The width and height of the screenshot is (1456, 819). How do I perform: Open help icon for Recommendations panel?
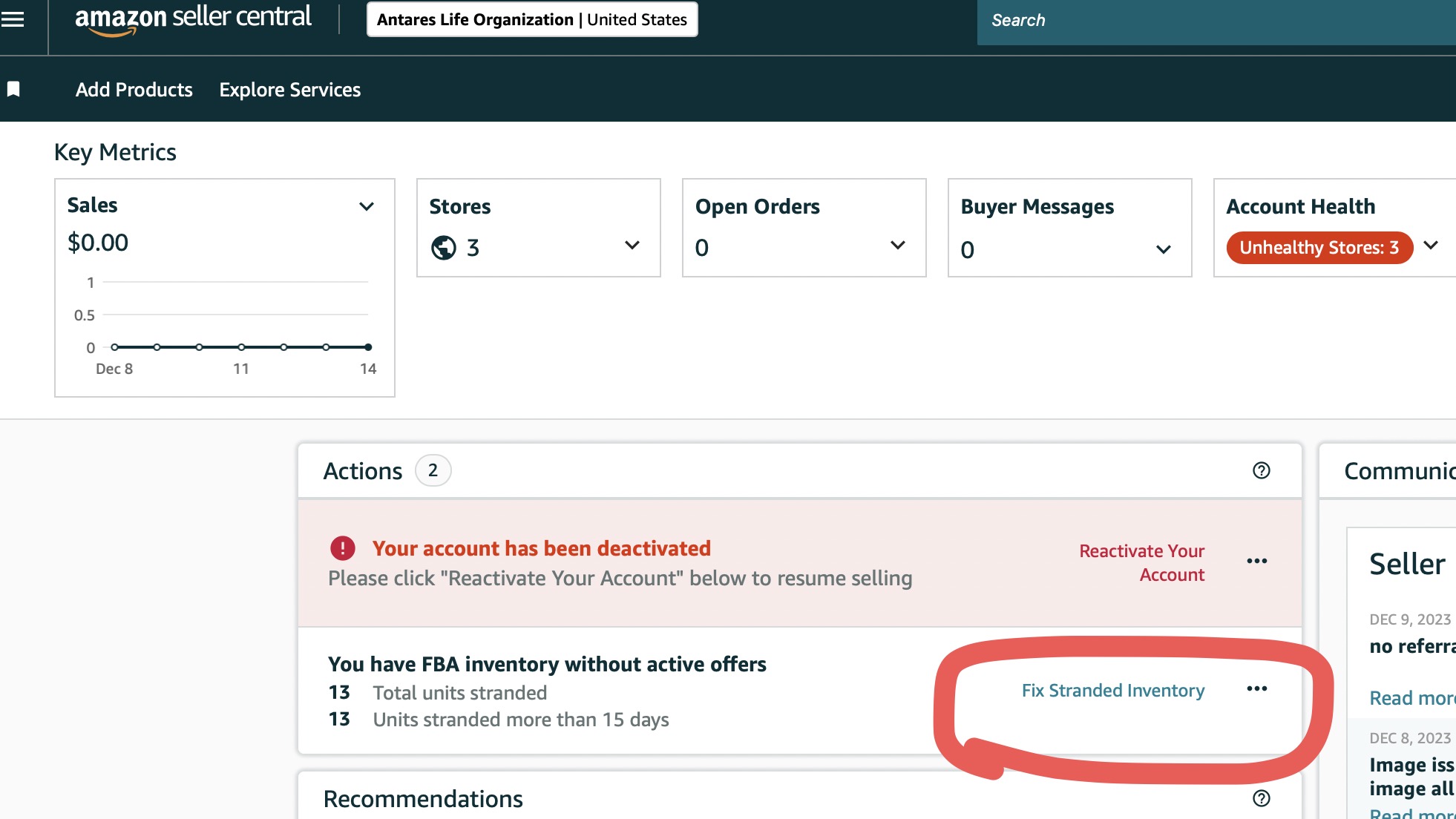click(x=1262, y=798)
